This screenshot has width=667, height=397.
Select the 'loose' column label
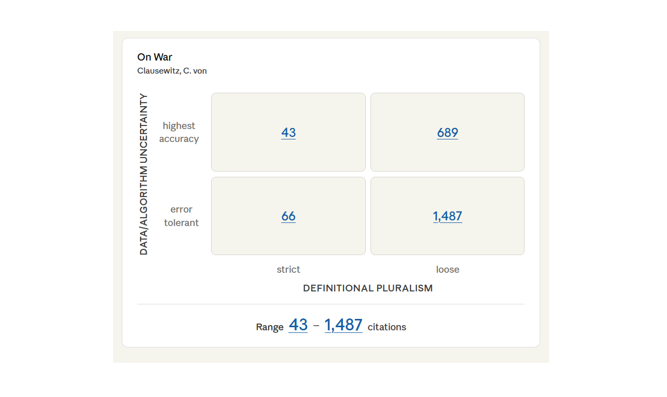click(x=448, y=269)
